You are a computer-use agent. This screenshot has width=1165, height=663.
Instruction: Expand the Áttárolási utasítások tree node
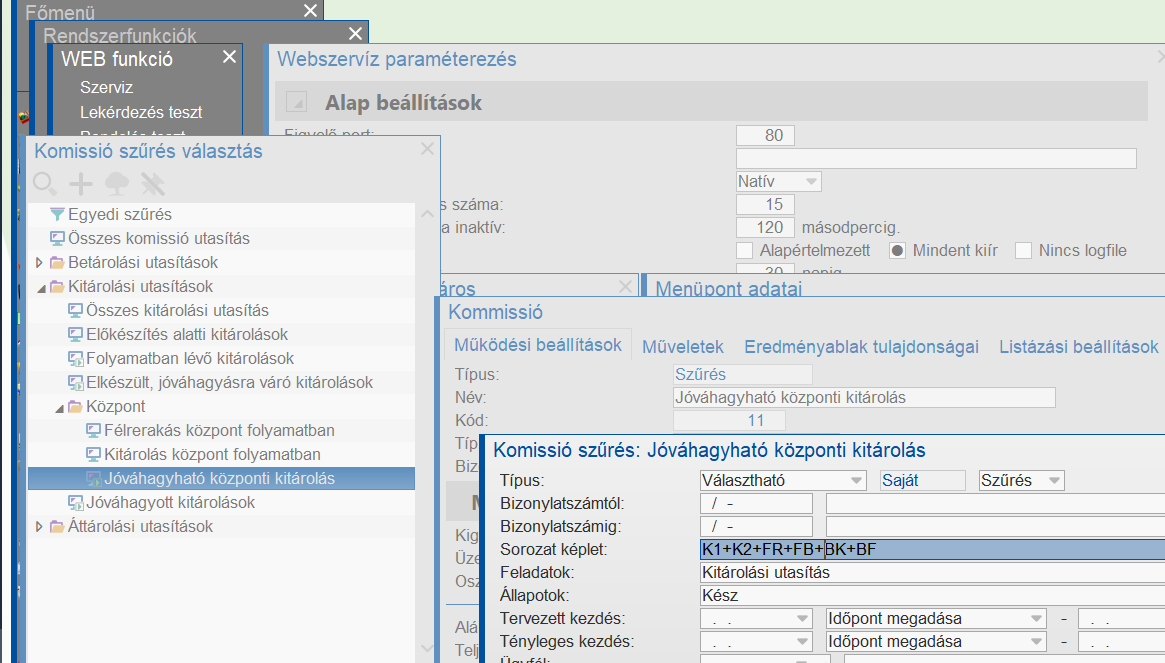(39, 526)
